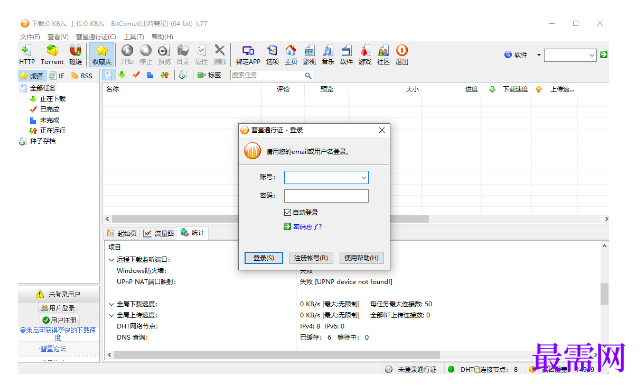The image size is (644, 389).
Task: Open the Comet Passport(C) menu
Action: click(x=96, y=37)
